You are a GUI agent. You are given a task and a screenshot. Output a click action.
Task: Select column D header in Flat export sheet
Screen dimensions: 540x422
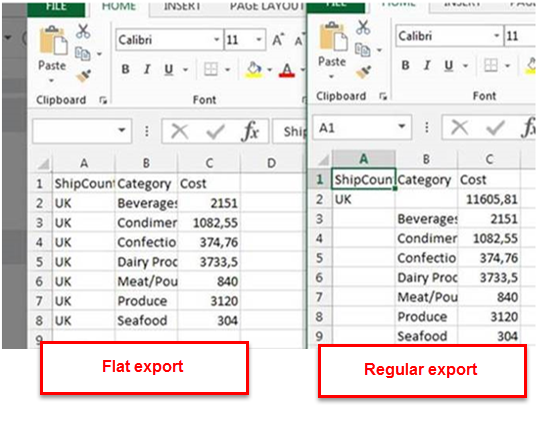click(x=271, y=163)
